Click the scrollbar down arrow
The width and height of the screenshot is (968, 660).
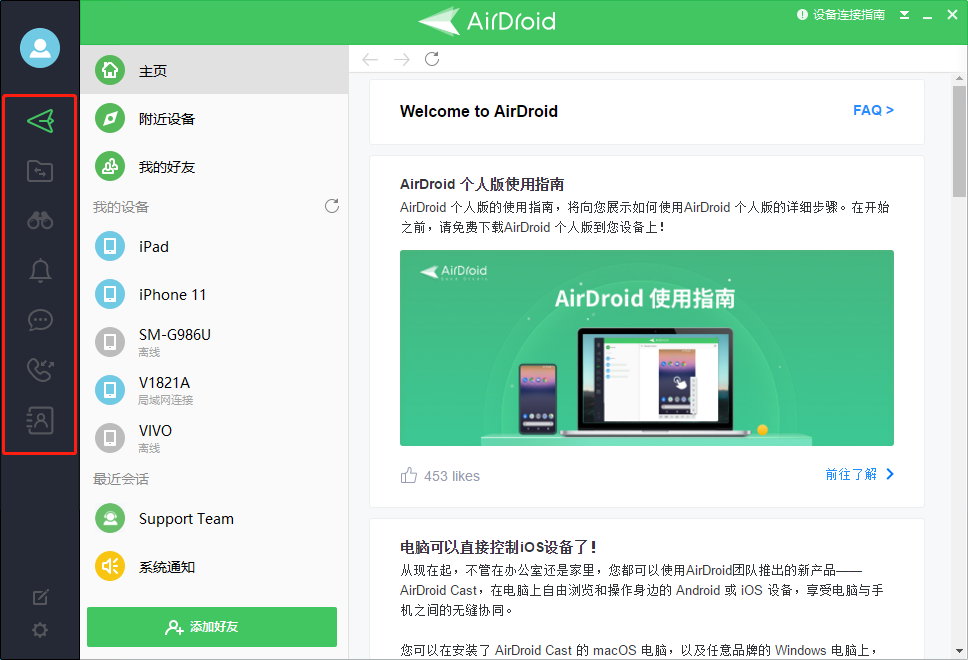(959, 651)
